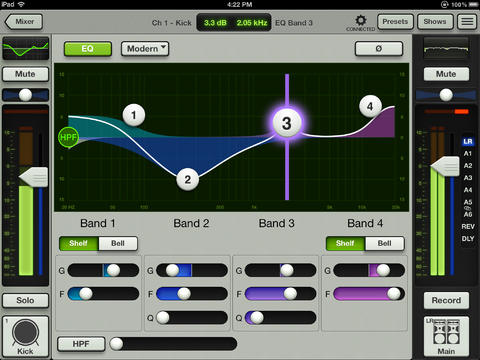Image resolution: width=480 pixels, height=360 pixels.
Task: Select EQ node 2 on the graph
Action: 188,179
